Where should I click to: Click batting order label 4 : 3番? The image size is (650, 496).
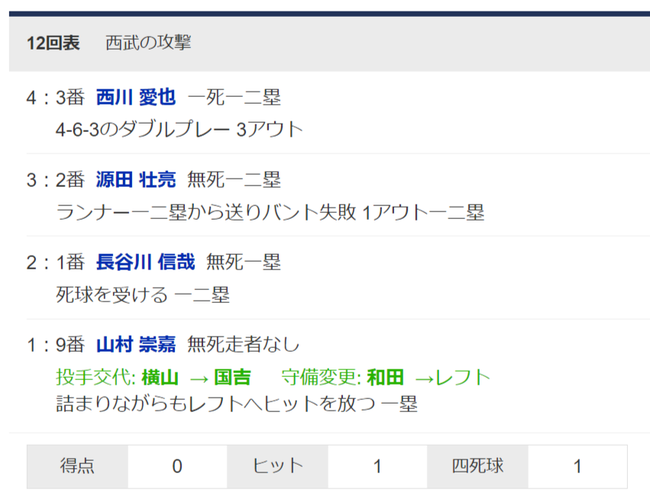[x=56, y=97]
